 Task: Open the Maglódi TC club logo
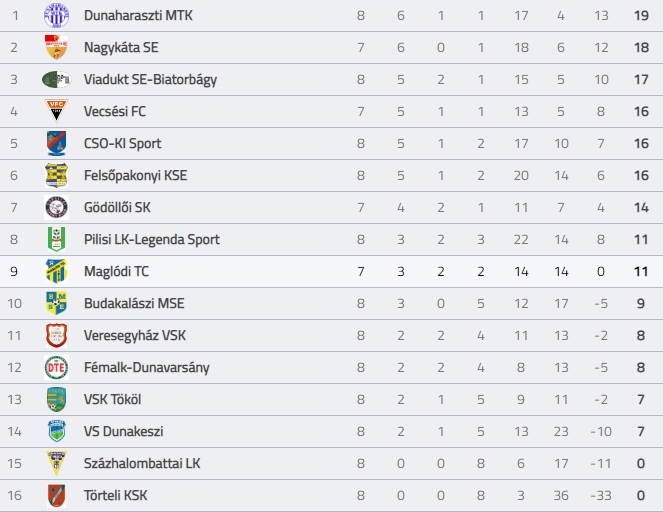[x=56, y=271]
